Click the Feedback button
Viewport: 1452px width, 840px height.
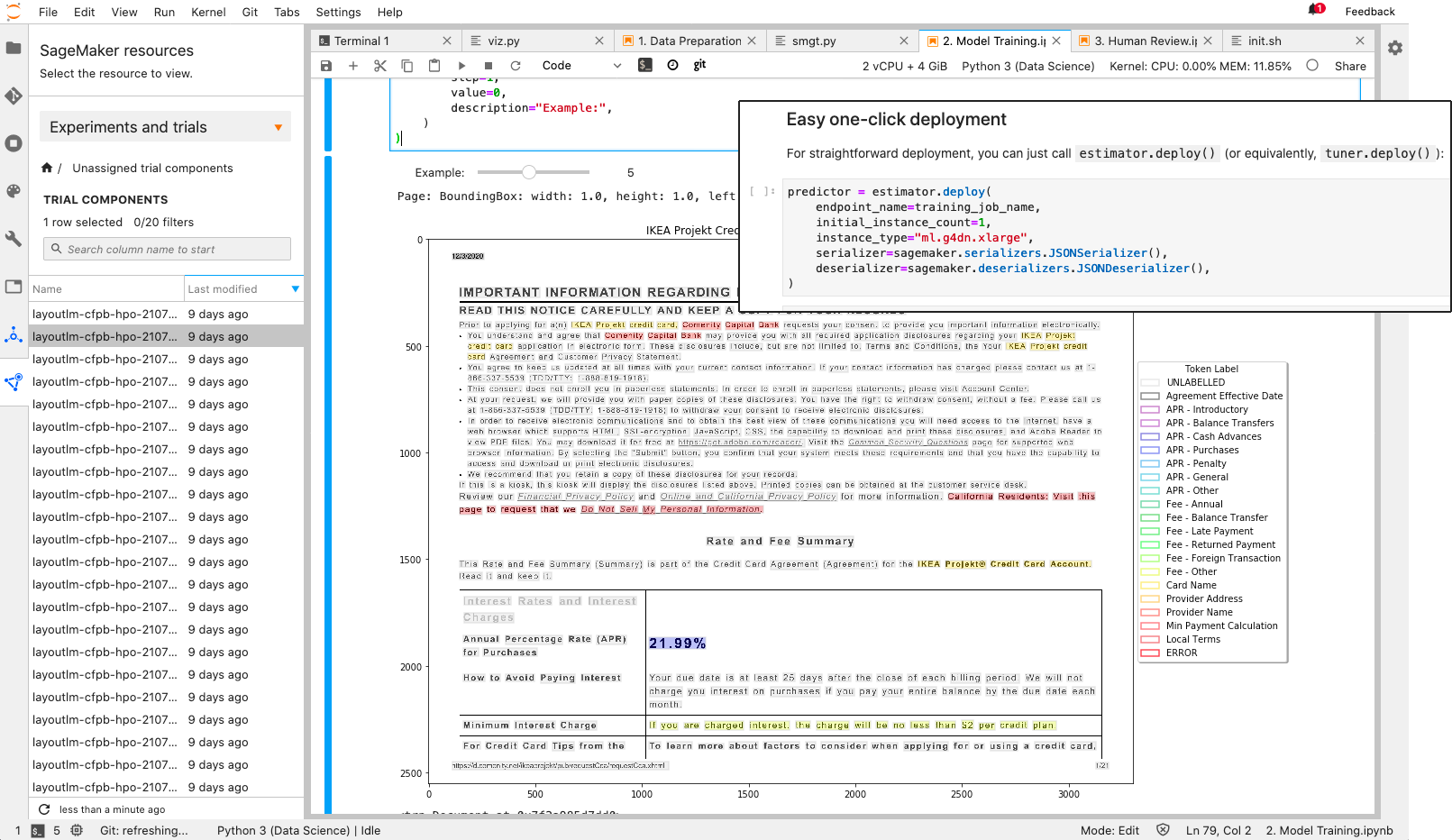point(1370,11)
